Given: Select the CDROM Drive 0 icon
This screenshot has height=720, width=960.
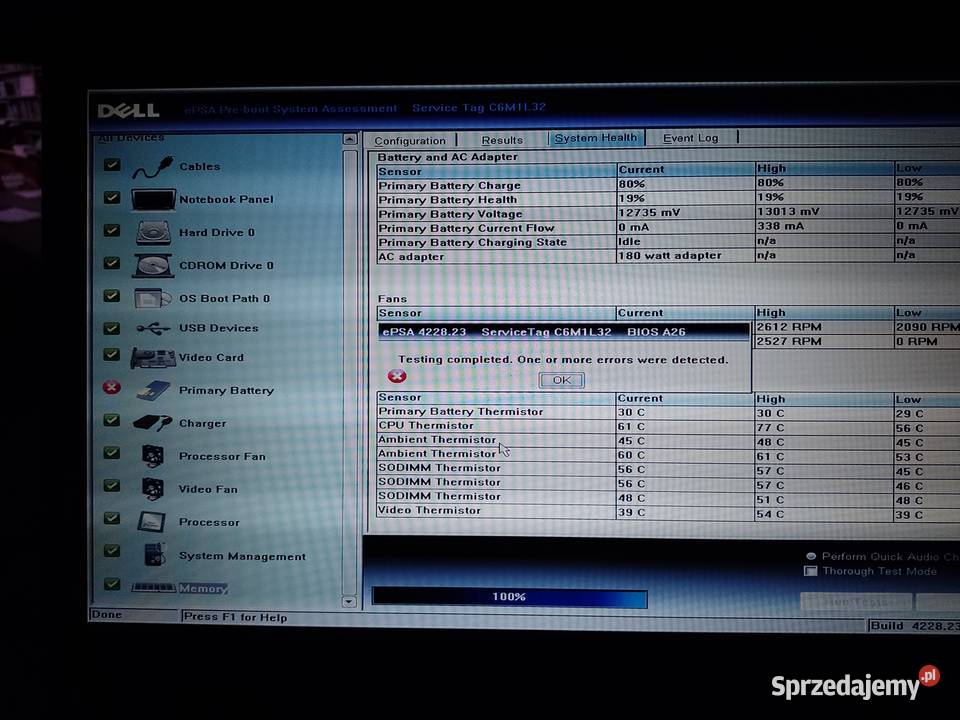Looking at the screenshot, I should pyautogui.click(x=153, y=266).
